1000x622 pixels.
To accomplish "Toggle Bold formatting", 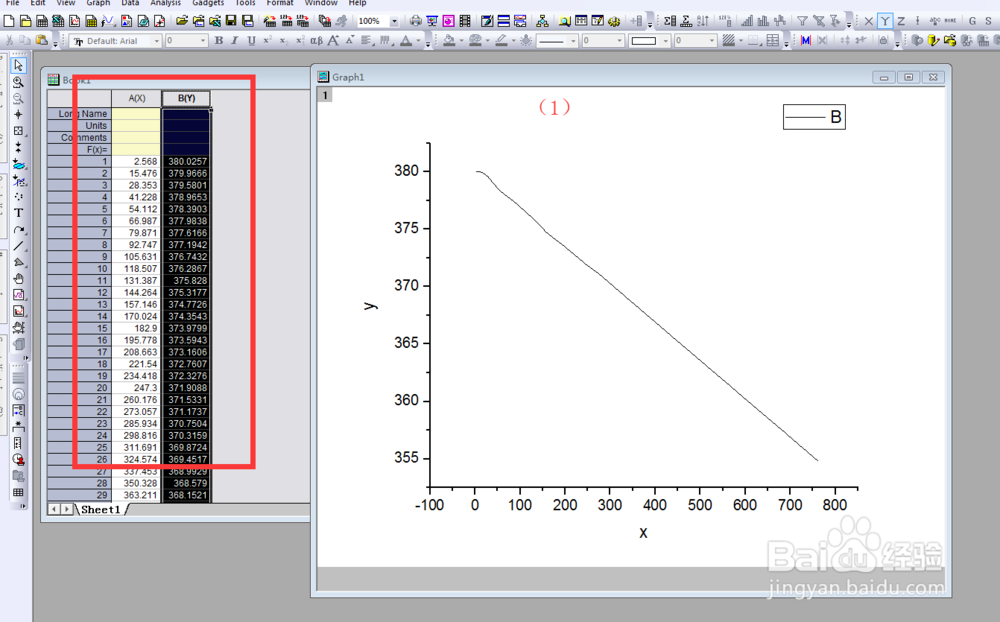I will 219,41.
